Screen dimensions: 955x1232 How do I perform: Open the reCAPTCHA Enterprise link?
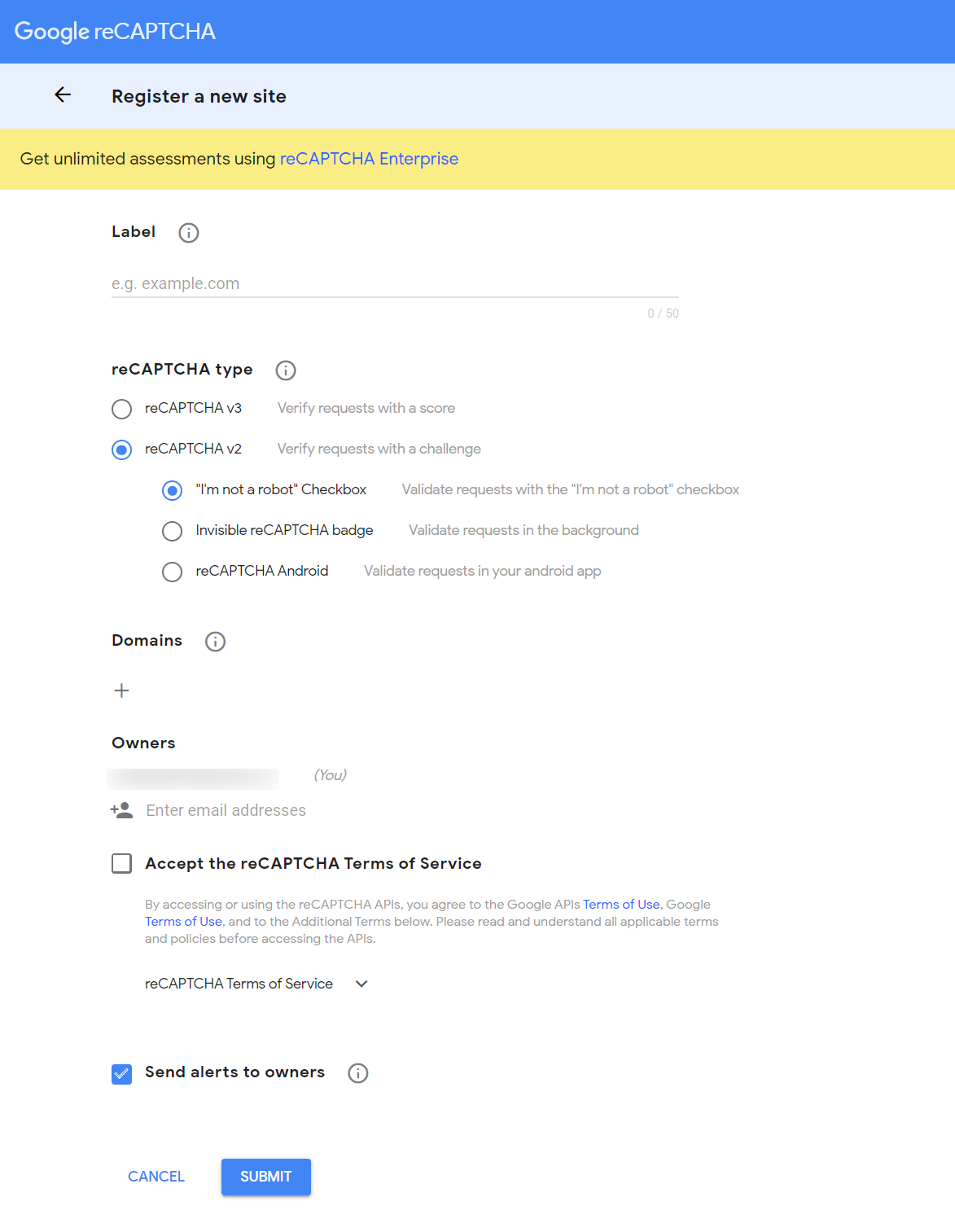click(369, 159)
